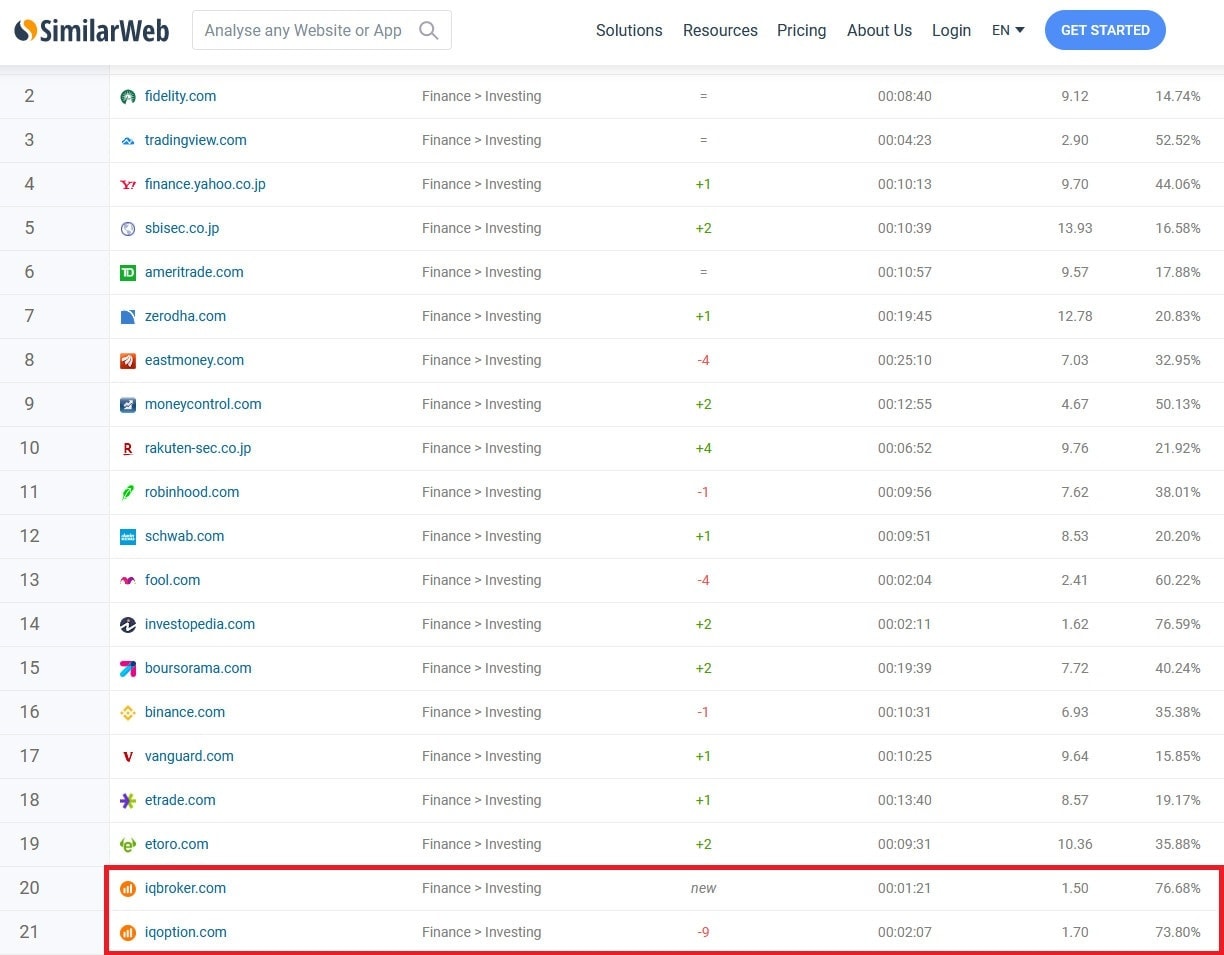Click the +4 rank change for rakuten-sec.co.jp
The image size is (1224, 955).
point(703,448)
